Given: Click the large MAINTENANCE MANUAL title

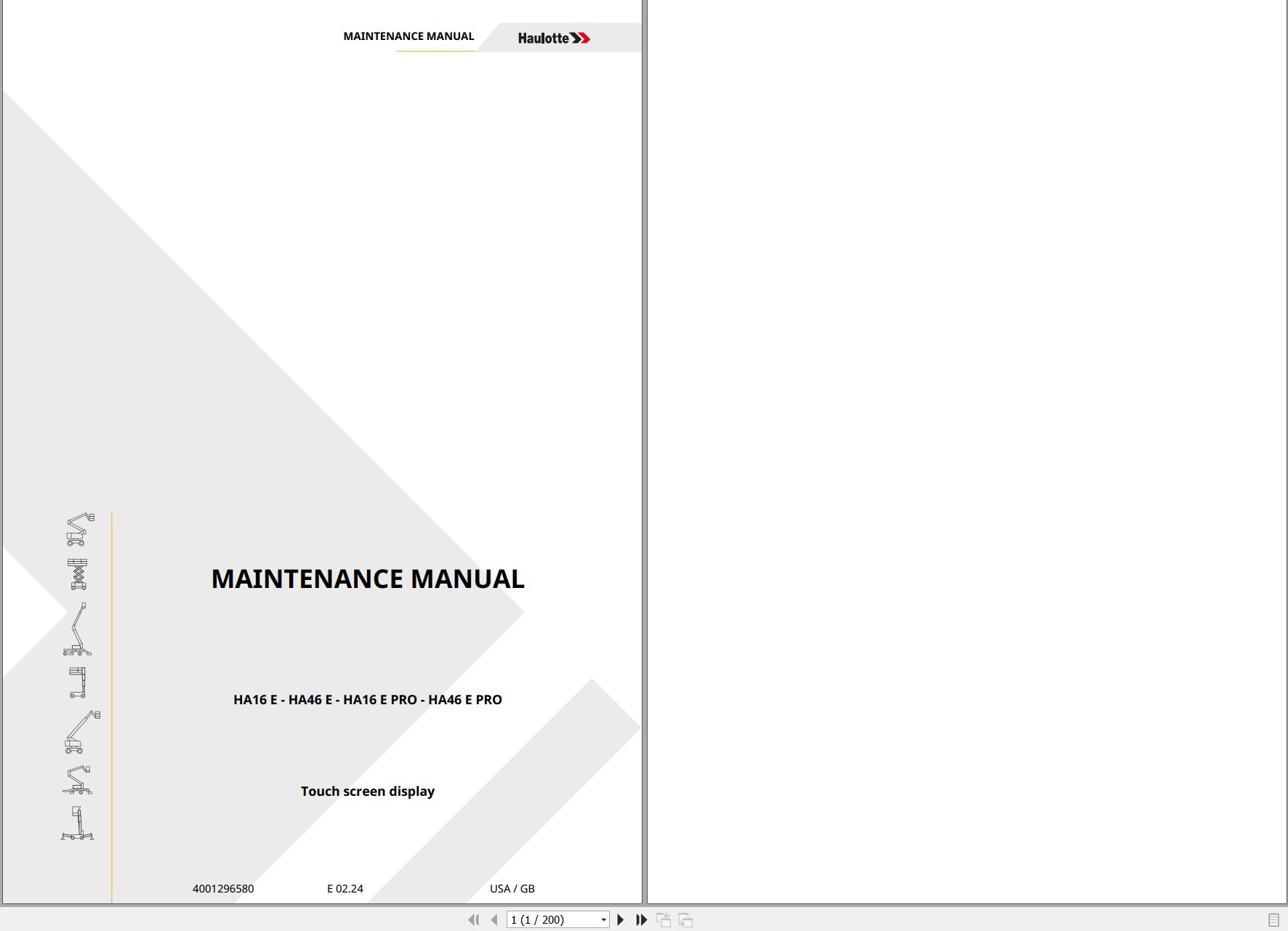Looking at the screenshot, I should (x=368, y=579).
